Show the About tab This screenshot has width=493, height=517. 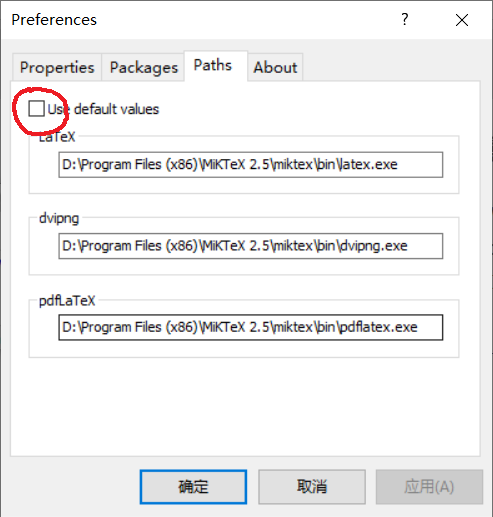[x=275, y=67]
